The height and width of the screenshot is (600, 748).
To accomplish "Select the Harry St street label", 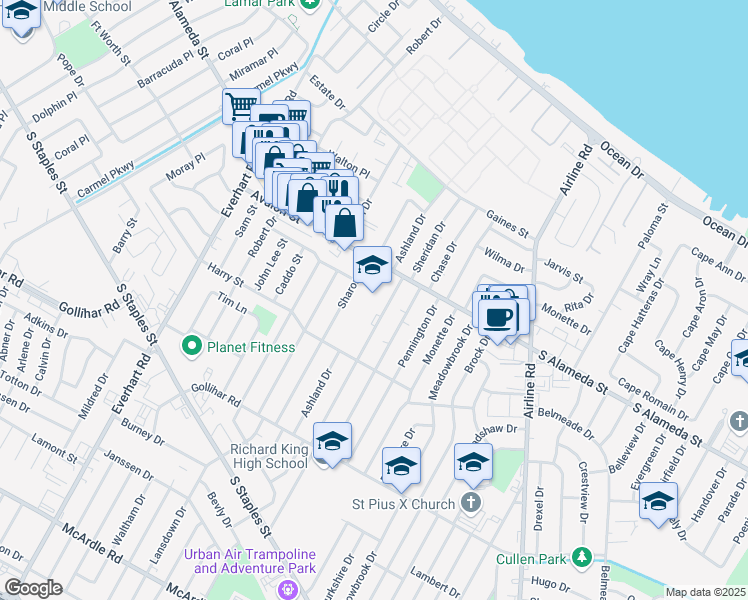I will [226, 275].
